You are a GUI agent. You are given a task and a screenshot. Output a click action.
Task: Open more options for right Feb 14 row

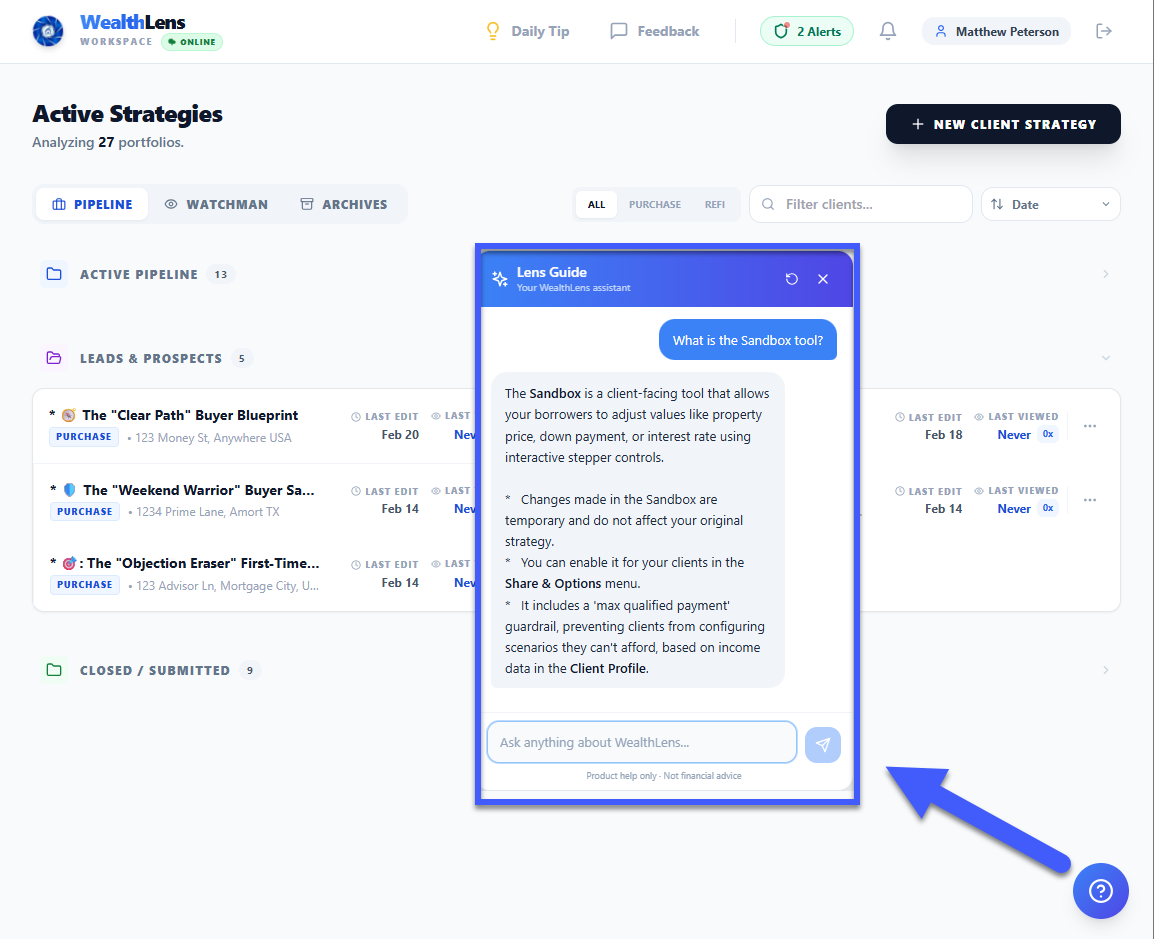(1090, 500)
